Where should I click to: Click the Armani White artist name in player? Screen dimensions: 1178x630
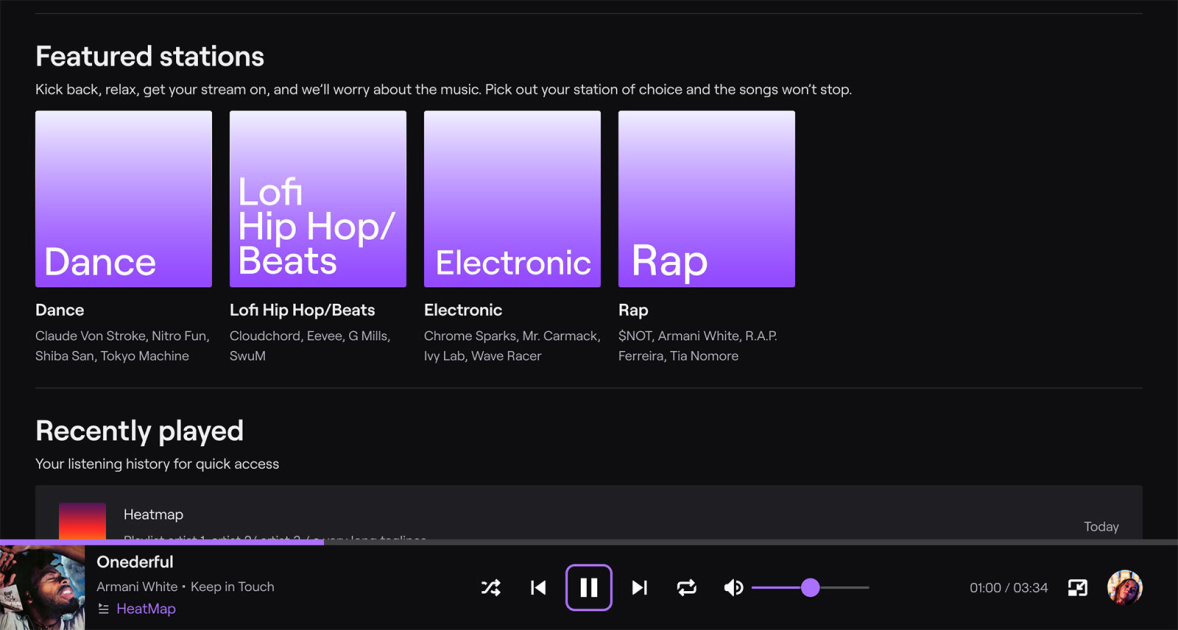137,587
